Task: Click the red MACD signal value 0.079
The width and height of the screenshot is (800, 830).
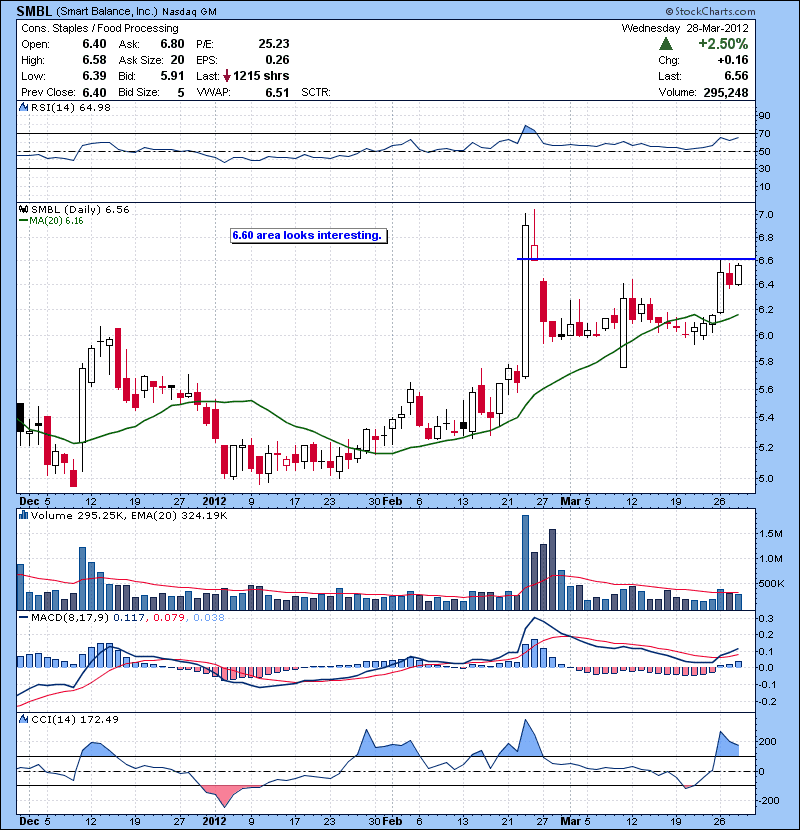Action: pos(169,617)
